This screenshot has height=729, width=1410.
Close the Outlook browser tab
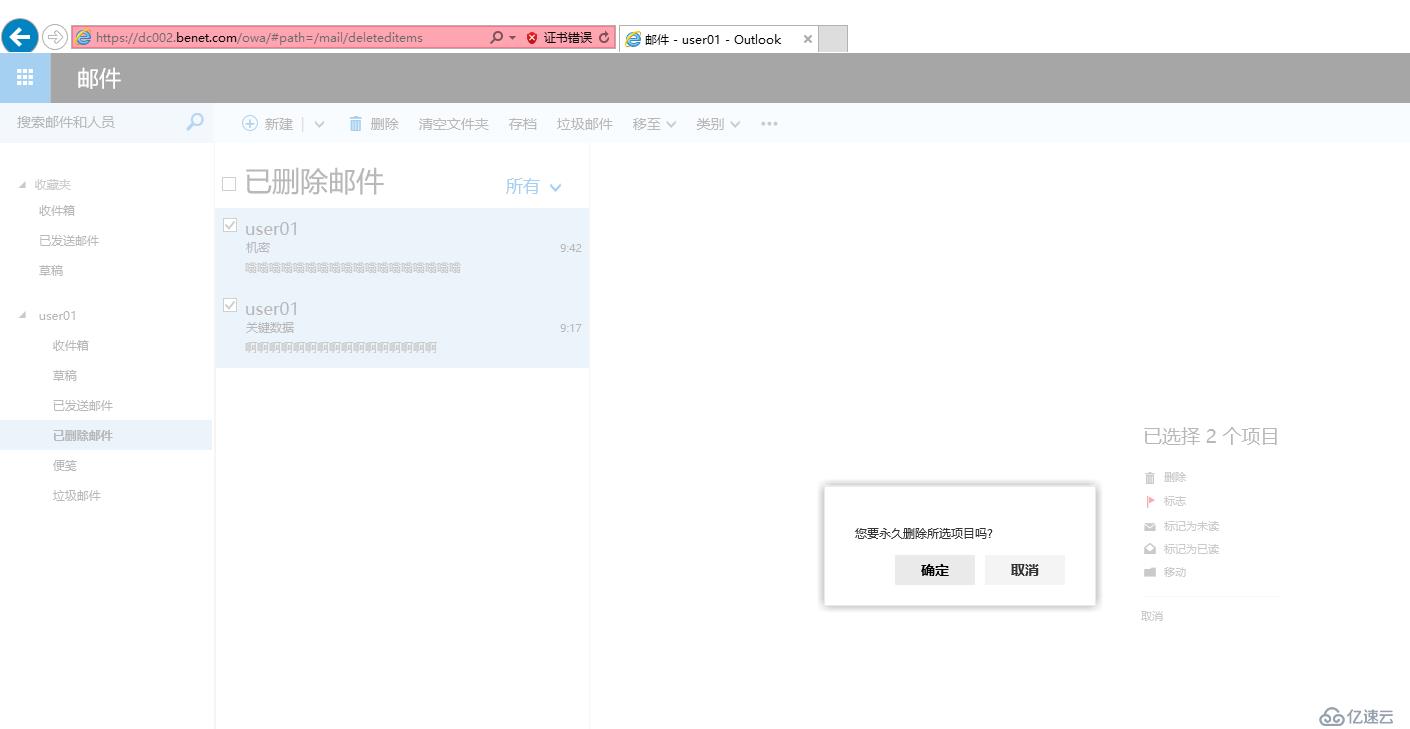tap(808, 39)
